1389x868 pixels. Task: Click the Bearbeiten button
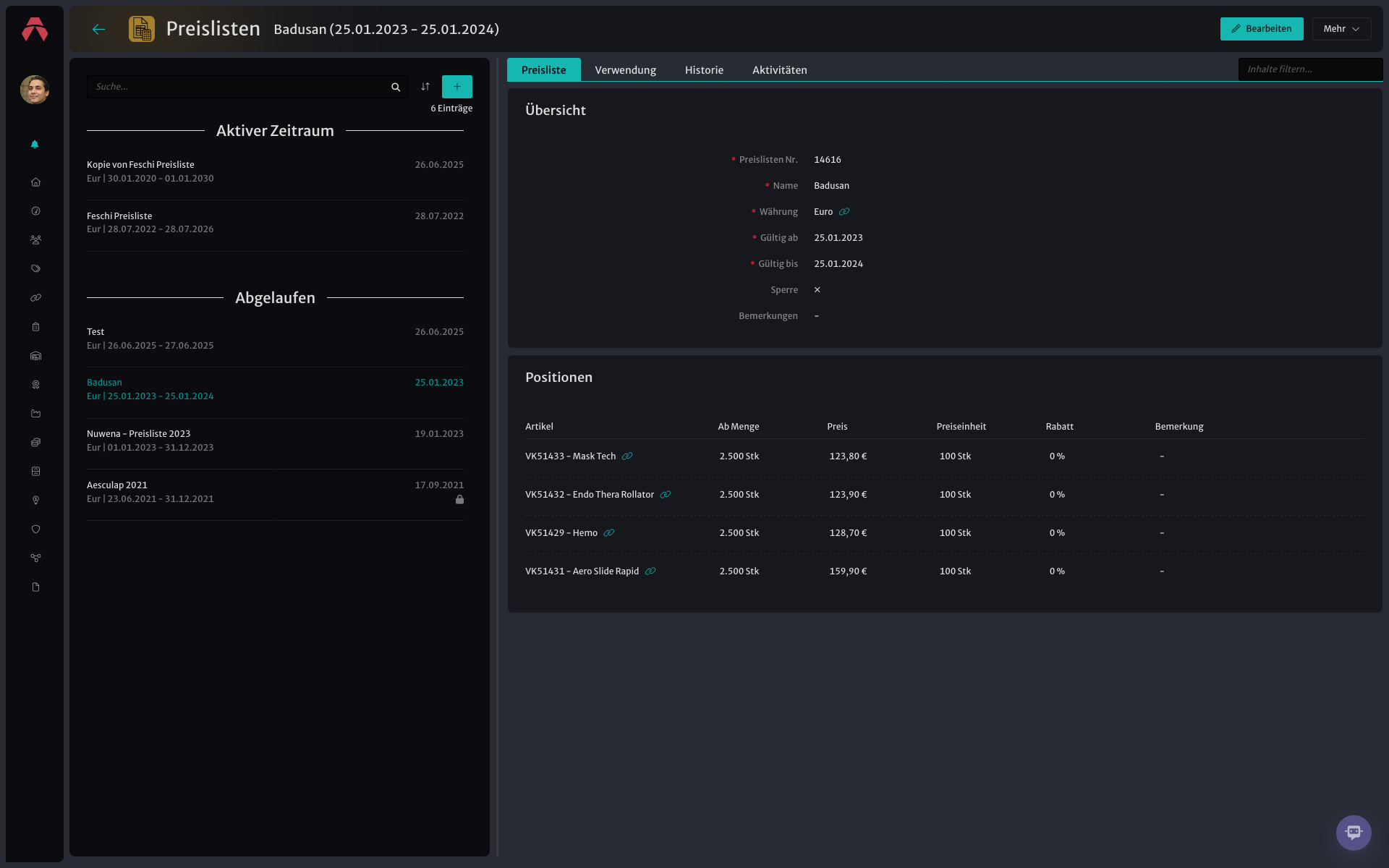(1262, 29)
